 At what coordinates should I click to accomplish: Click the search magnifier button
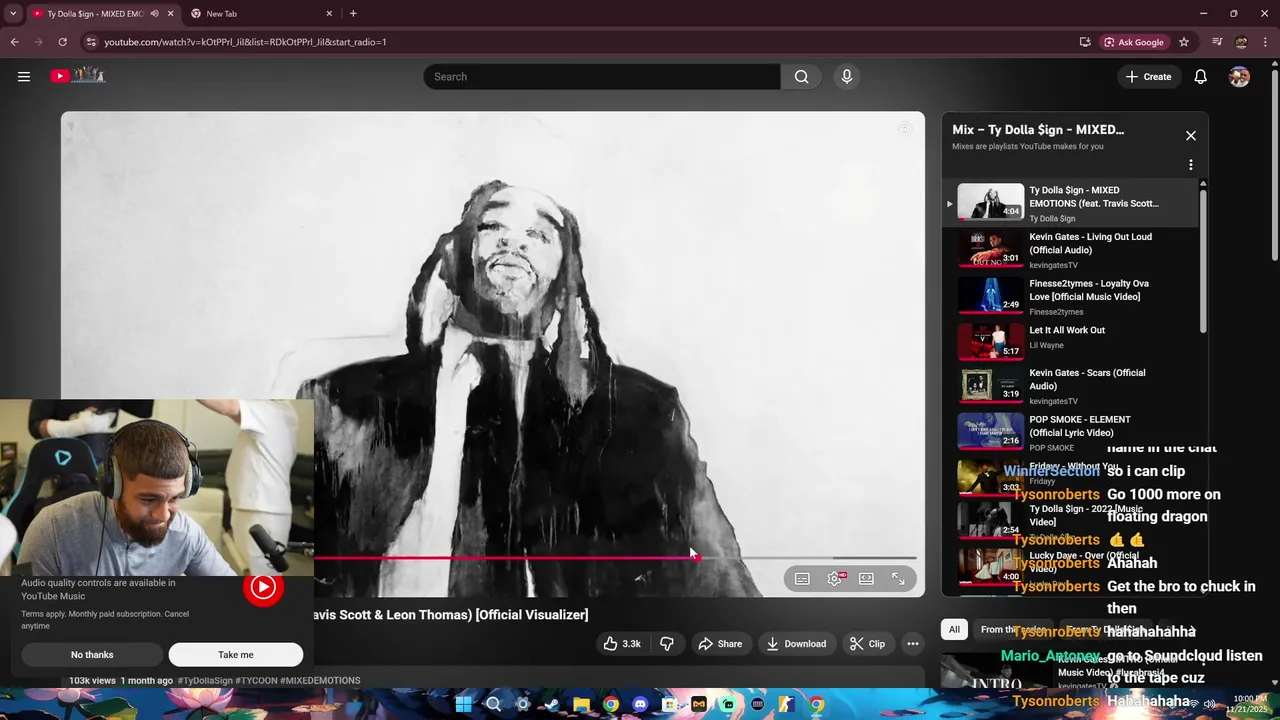(801, 77)
